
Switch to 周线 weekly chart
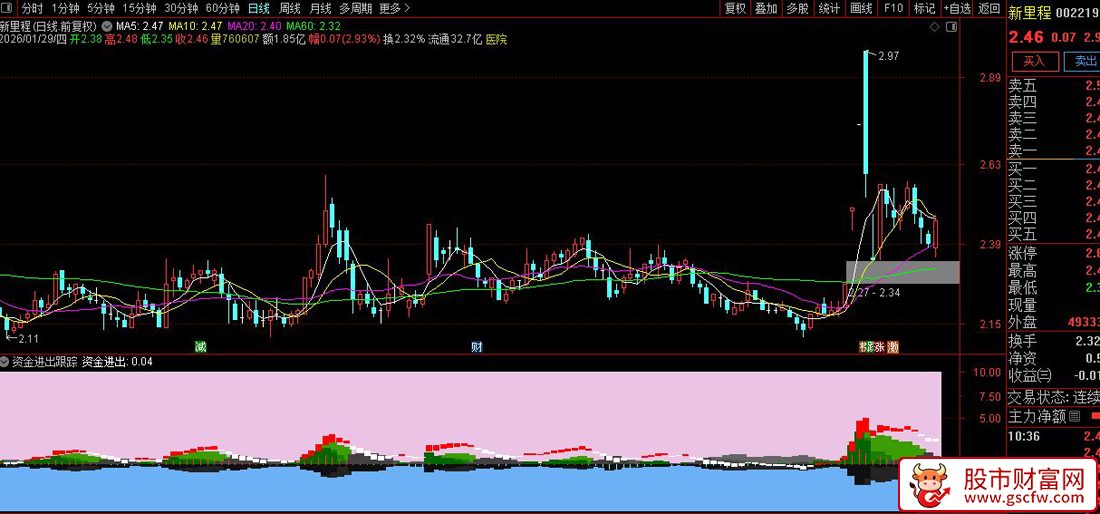[x=290, y=8]
